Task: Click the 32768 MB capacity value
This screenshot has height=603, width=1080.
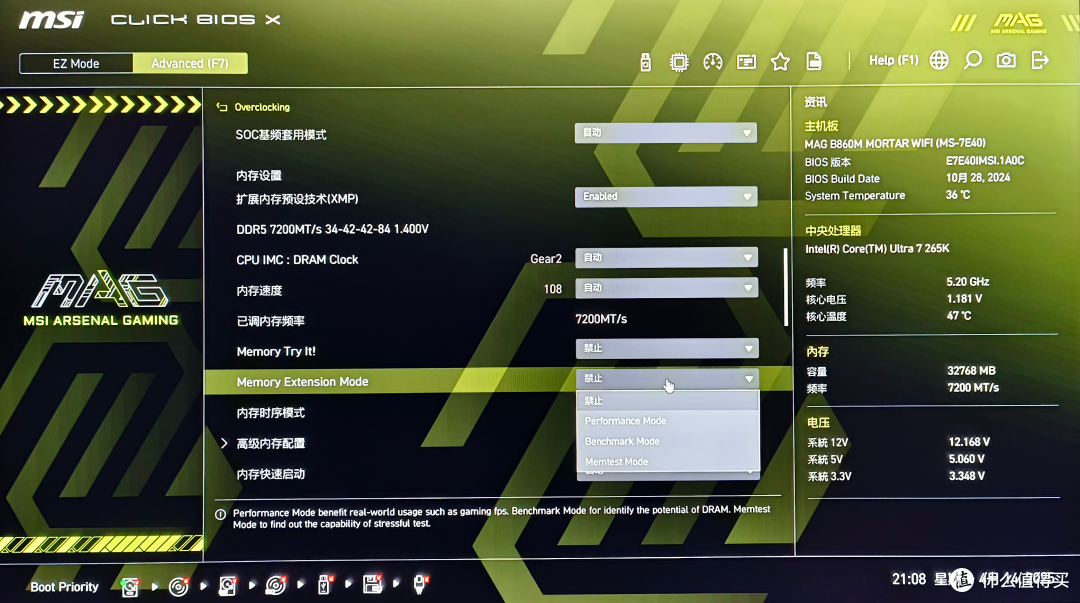Action: coord(971,371)
